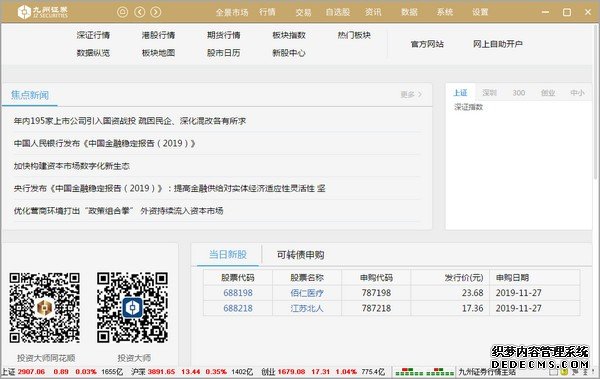This screenshot has height=379, width=600.
Task: Go forward with the right arrow icon
Action: (x=155, y=12)
